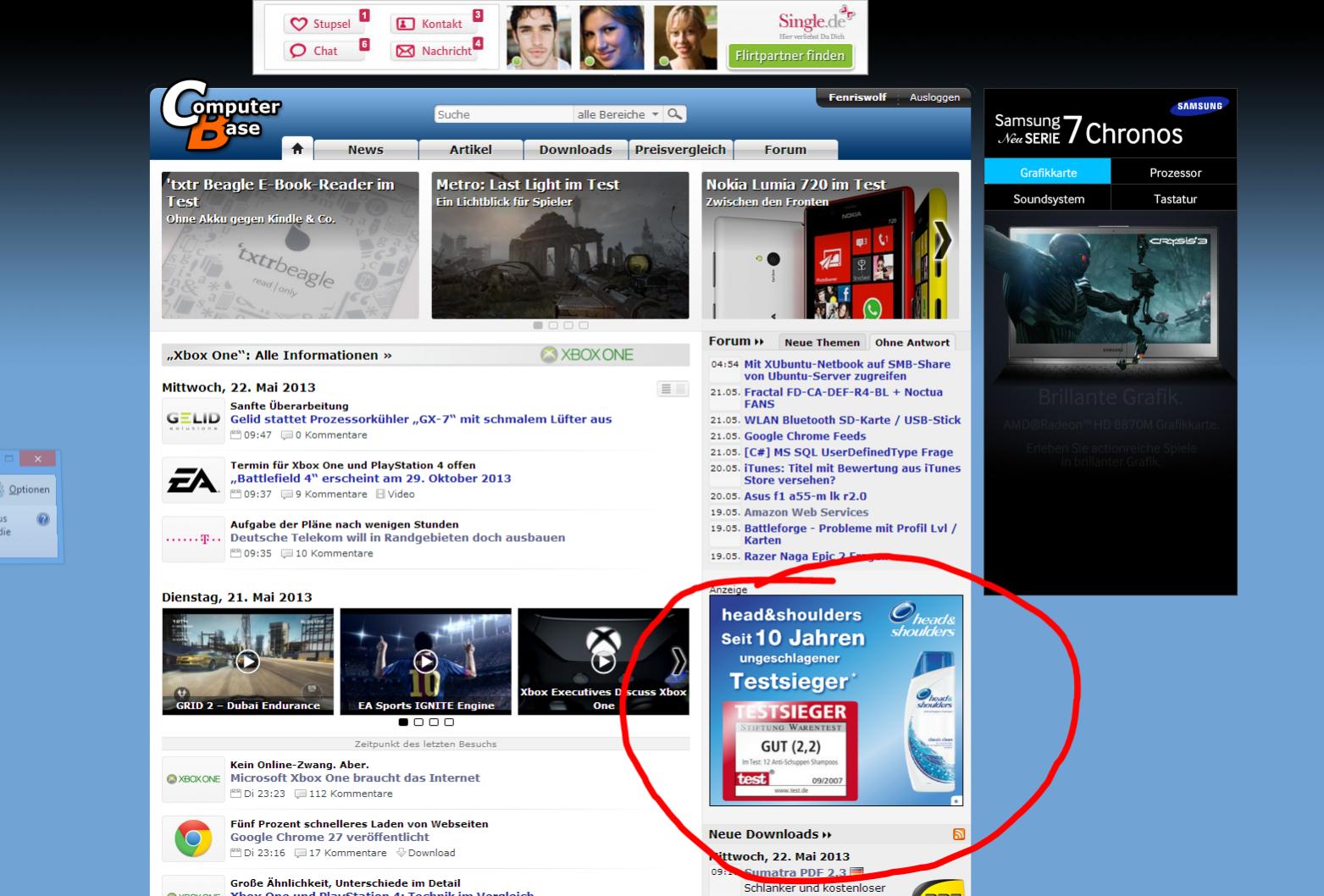Expand the Neue Downloads section arrows
This screenshot has height=896, width=1324.
tap(827, 835)
